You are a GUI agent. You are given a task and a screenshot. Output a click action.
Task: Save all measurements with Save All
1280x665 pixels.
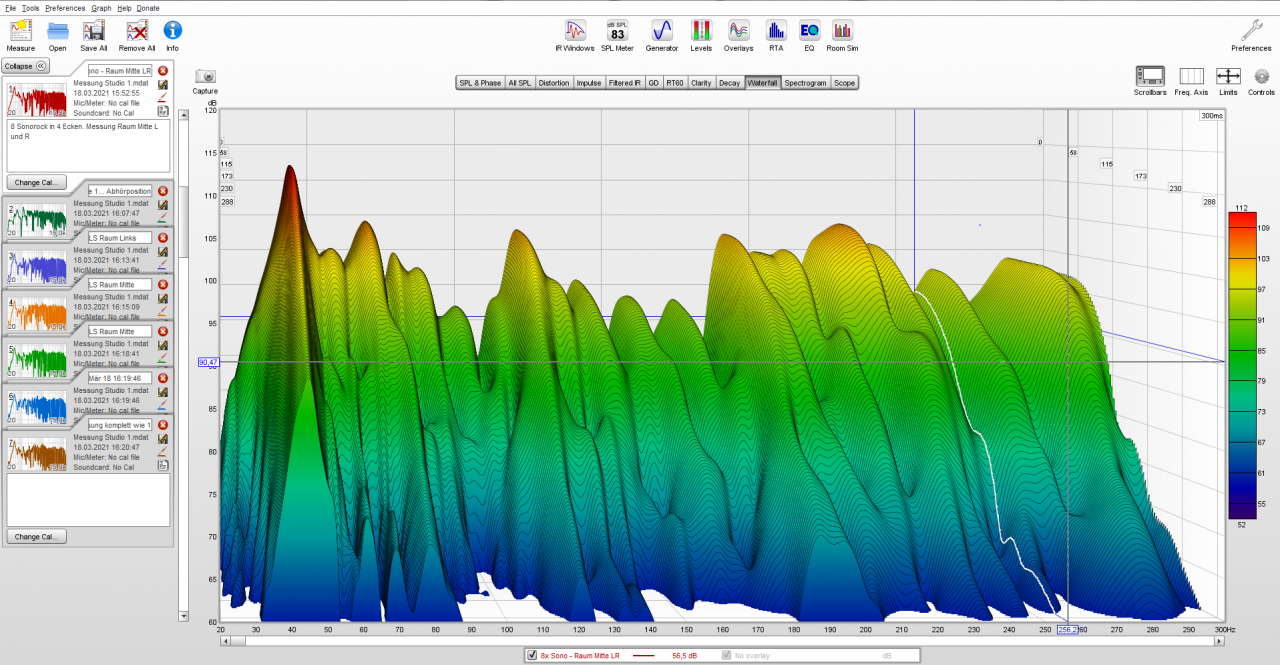(x=94, y=34)
